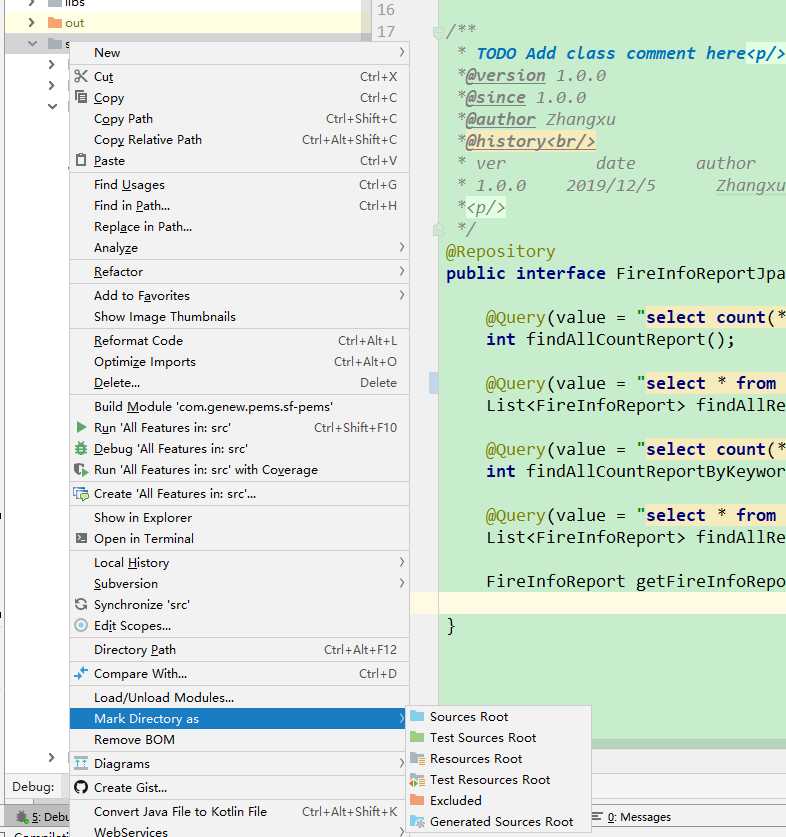Choose Optimize Imports menu entry
The height and width of the screenshot is (837, 786).
(x=239, y=361)
